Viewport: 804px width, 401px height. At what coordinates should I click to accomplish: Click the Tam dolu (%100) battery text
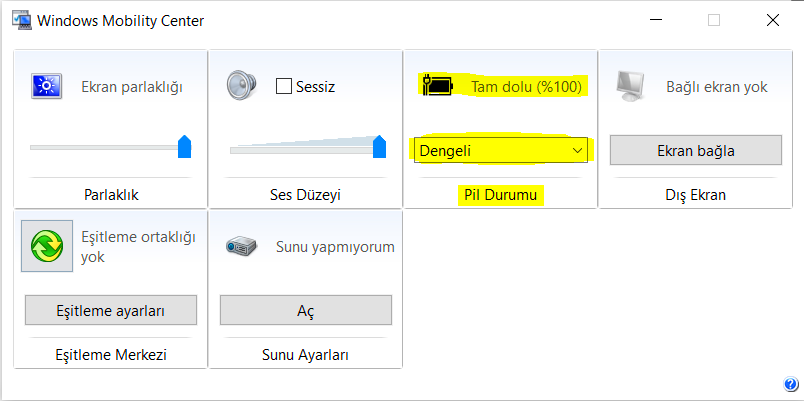point(527,87)
